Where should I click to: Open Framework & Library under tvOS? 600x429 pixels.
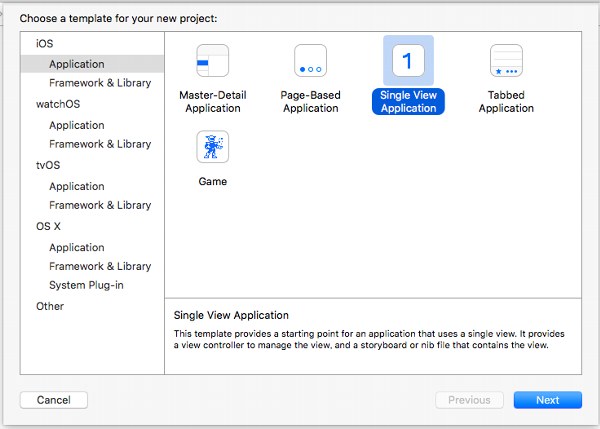click(100, 205)
